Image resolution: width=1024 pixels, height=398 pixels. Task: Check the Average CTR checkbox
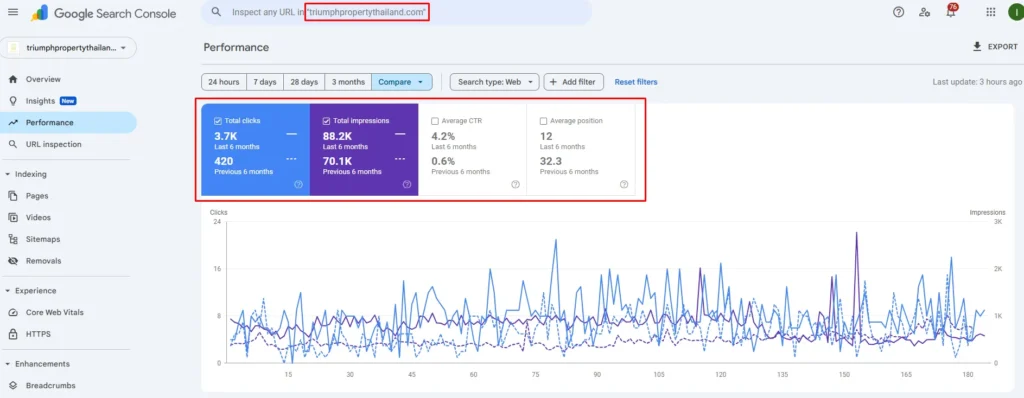point(435,121)
